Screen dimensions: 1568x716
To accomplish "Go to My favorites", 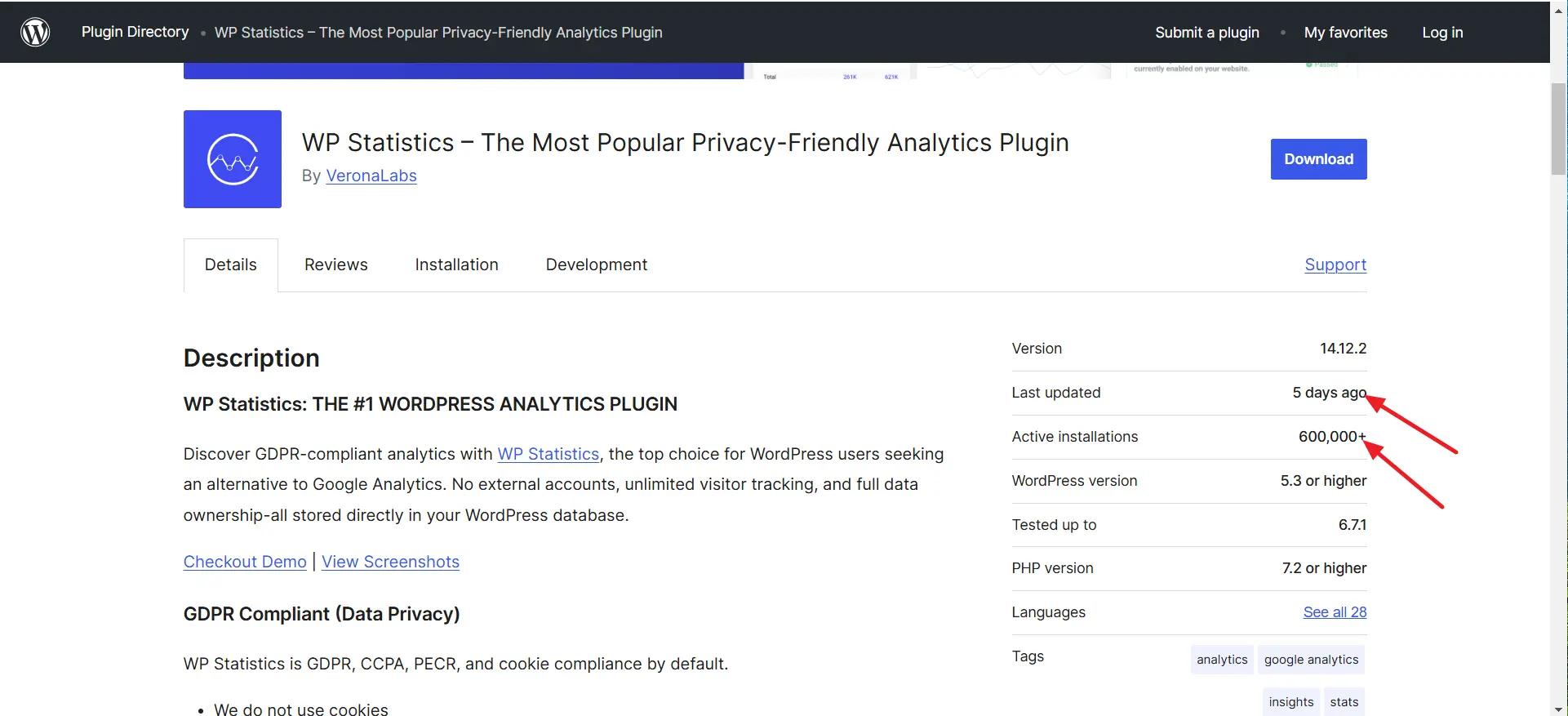I will (x=1346, y=33).
